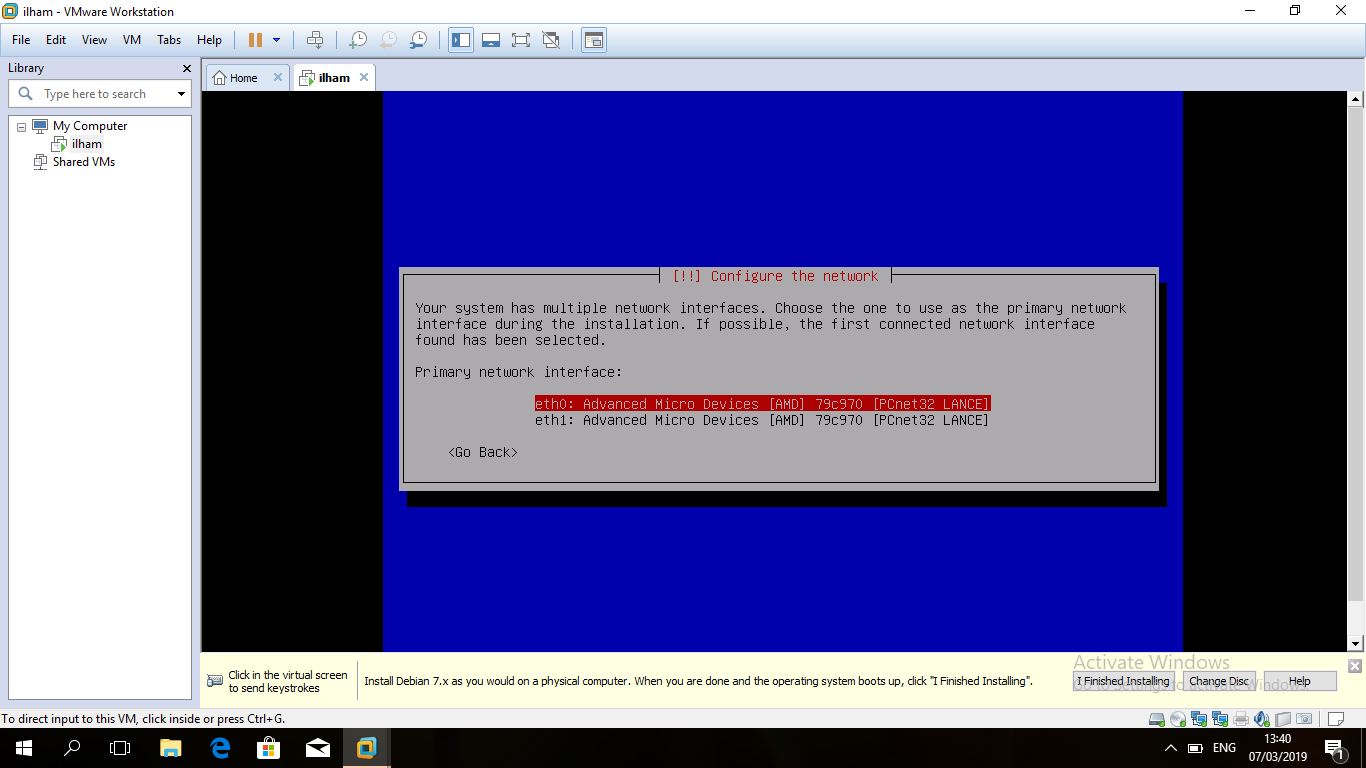Open the File menu
Image resolution: width=1366 pixels, height=768 pixels.
click(21, 40)
